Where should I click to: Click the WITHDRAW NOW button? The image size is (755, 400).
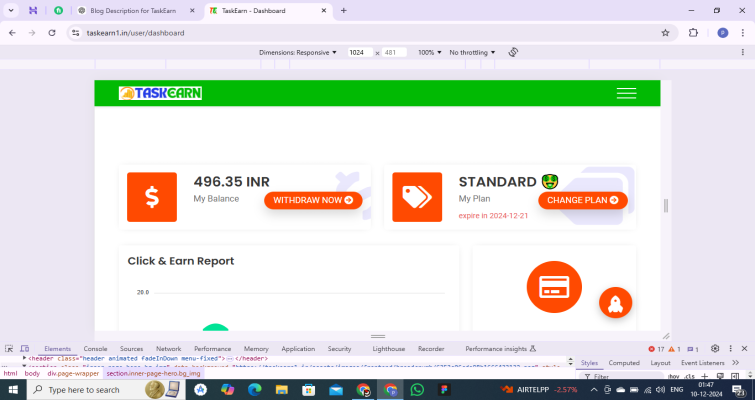tap(313, 200)
